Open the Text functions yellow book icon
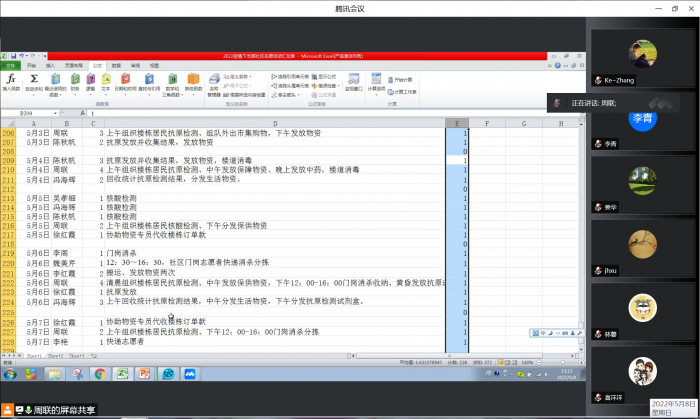Image resolution: width=700 pixels, height=419 pixels. click(x=106, y=83)
